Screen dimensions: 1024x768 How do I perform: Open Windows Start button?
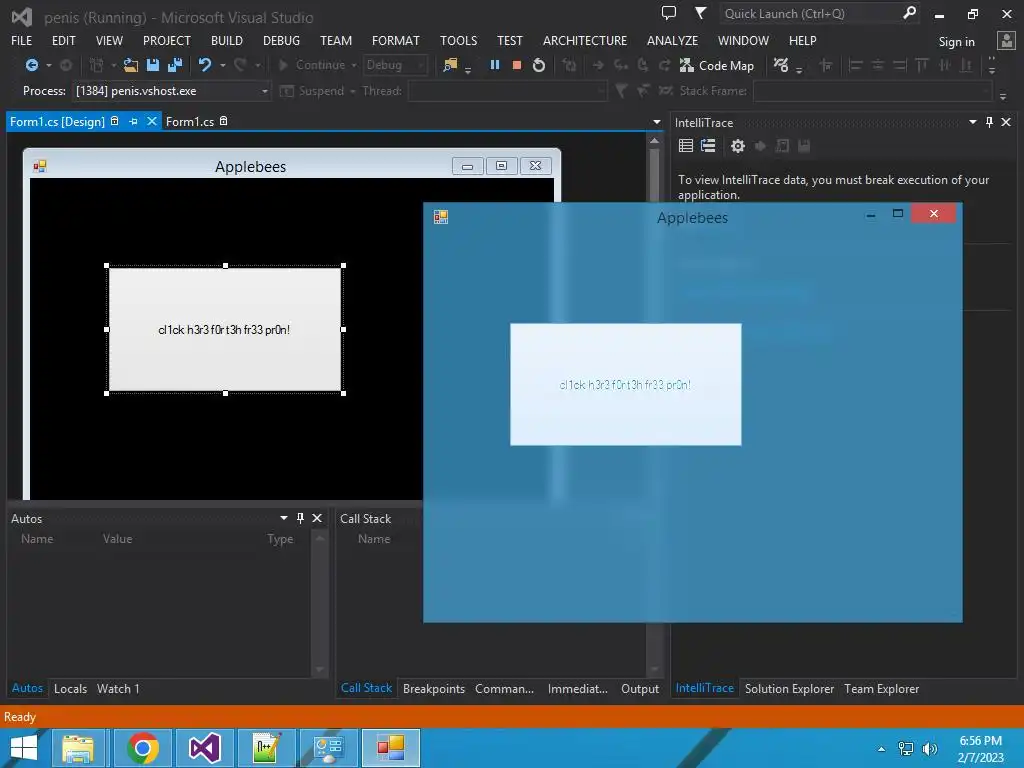tap(24, 748)
